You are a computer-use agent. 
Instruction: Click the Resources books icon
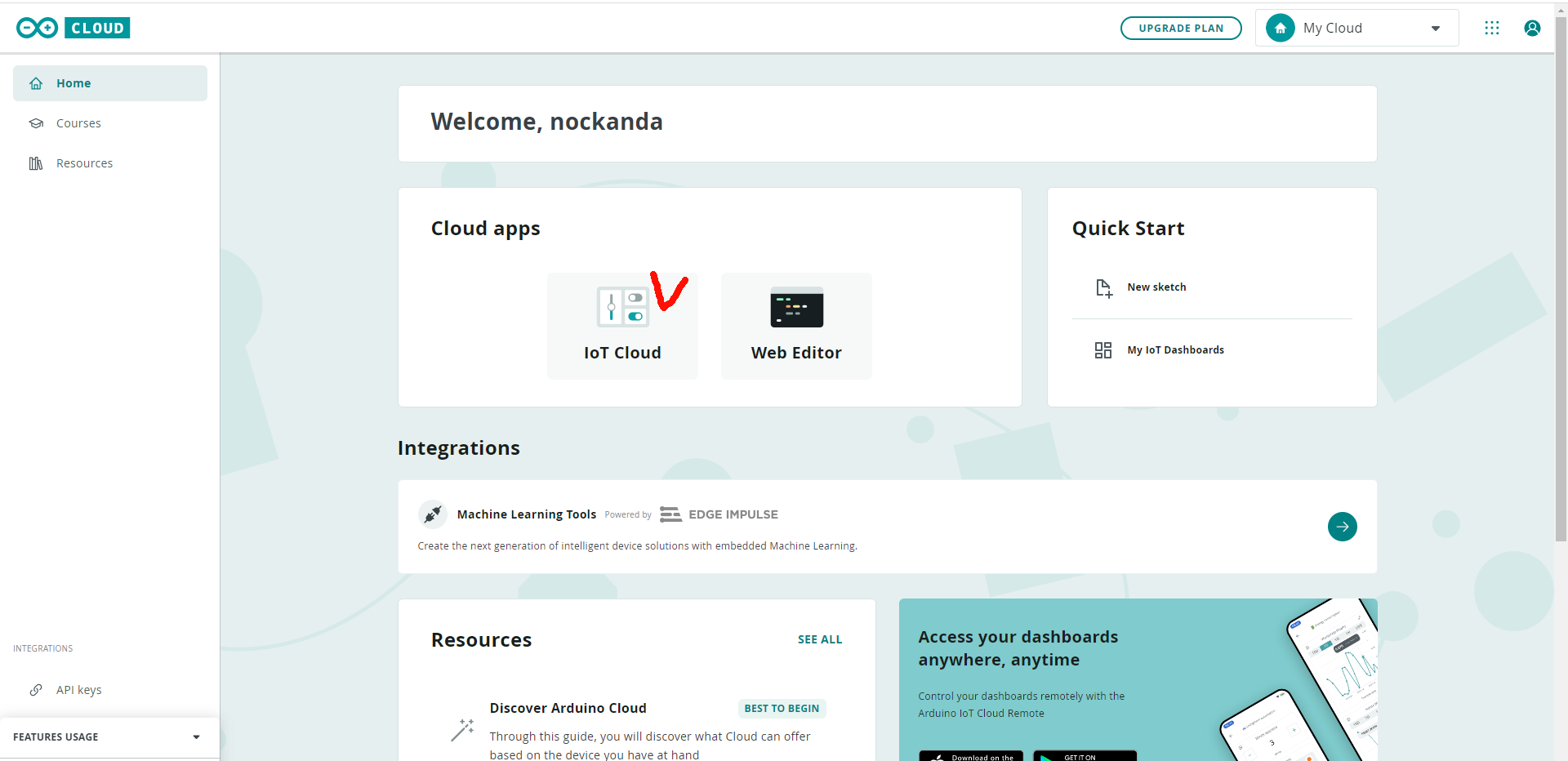[36, 163]
